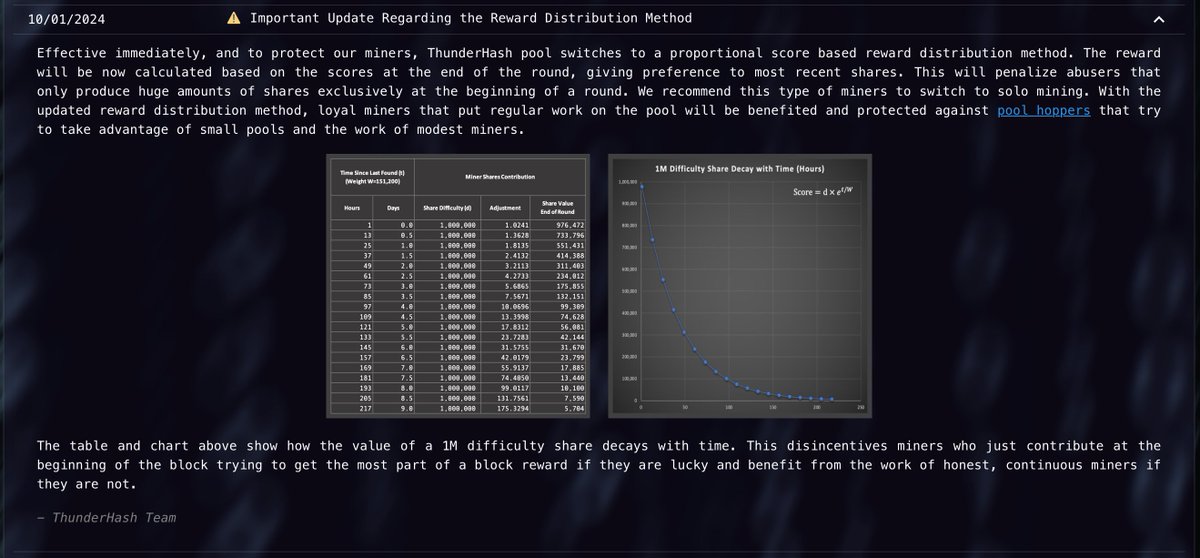Click the hours cell 217

[364, 409]
